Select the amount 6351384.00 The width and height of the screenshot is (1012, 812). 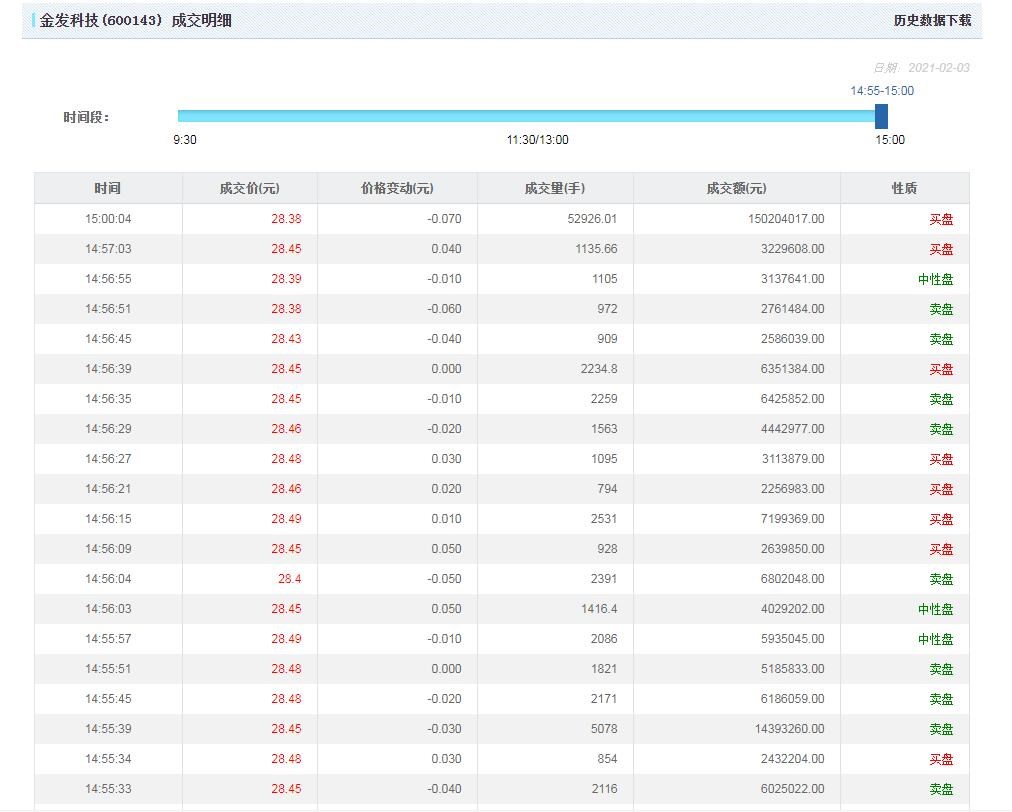[x=792, y=369]
